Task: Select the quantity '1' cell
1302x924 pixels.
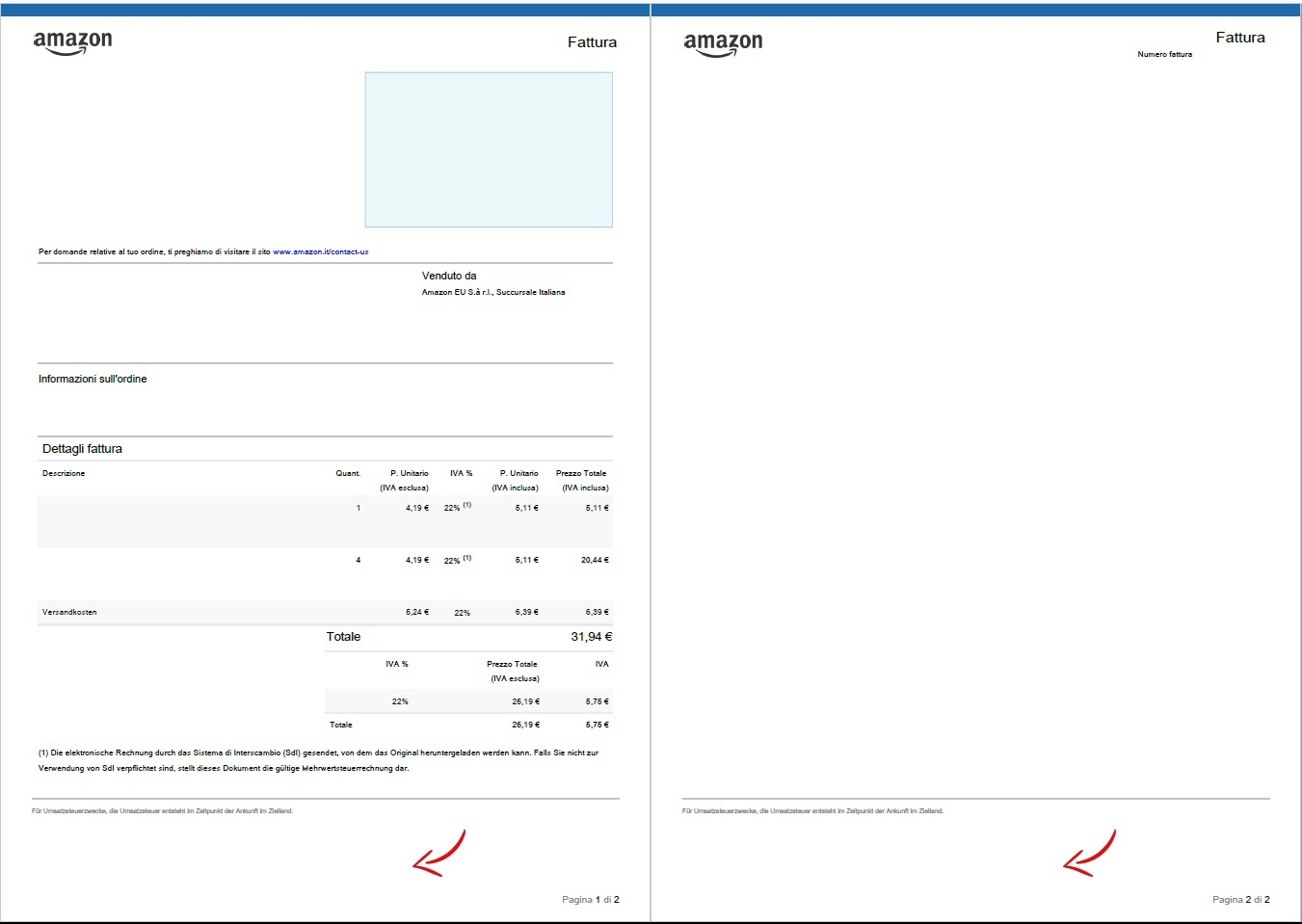Action: 359,508
